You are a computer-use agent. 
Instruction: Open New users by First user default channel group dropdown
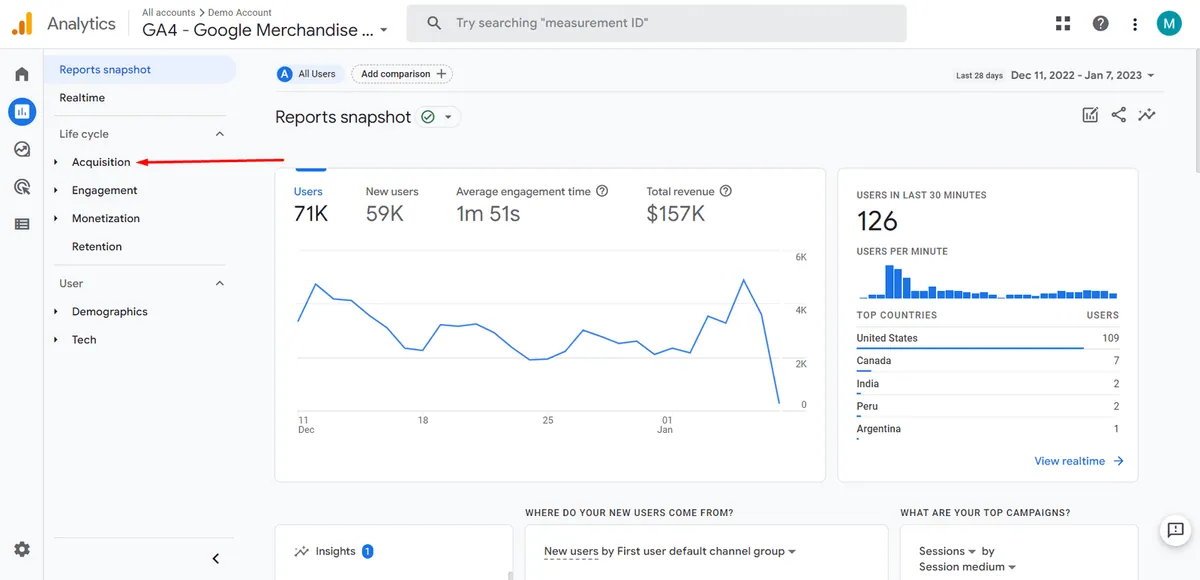pos(670,551)
